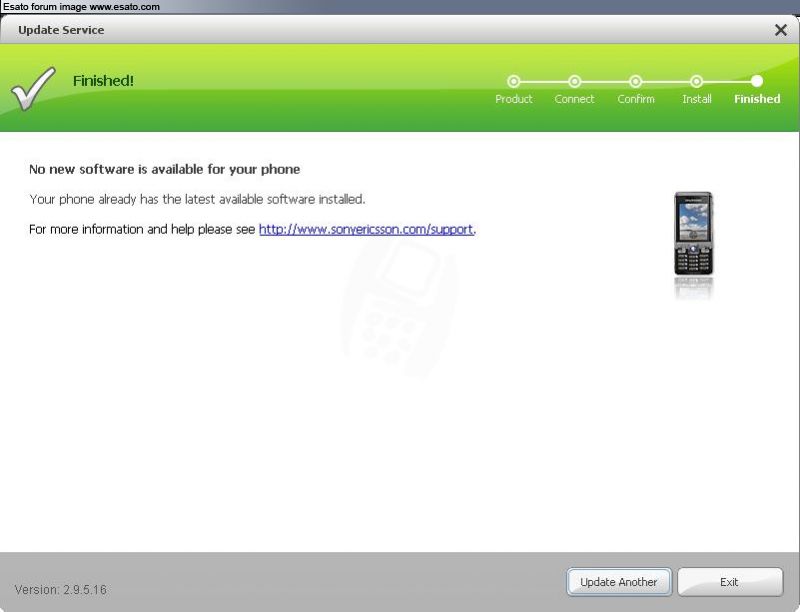Select the Product step label
The height and width of the screenshot is (612, 800).
point(513,99)
